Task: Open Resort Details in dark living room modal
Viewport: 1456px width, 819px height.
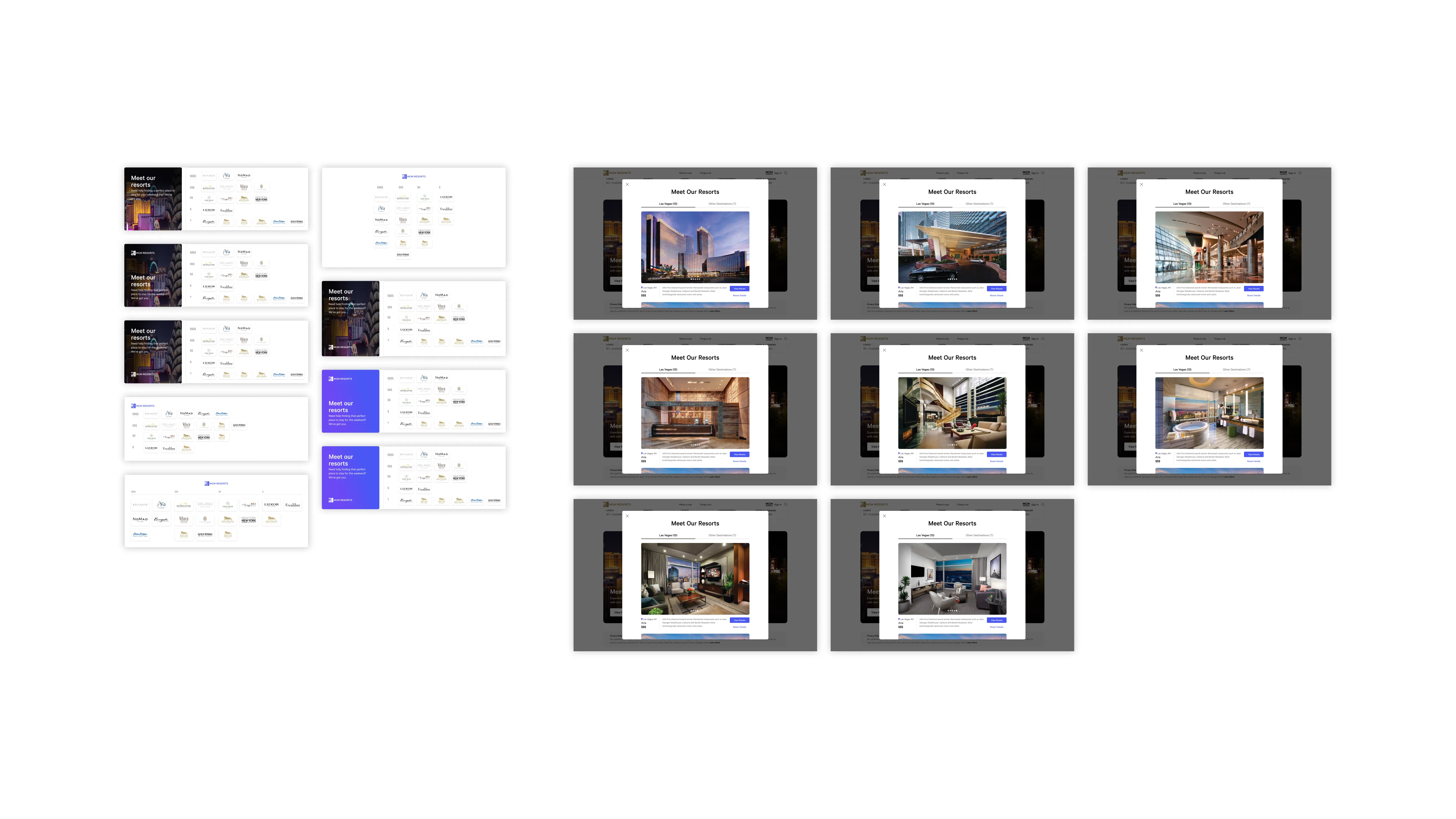Action: tap(739, 627)
